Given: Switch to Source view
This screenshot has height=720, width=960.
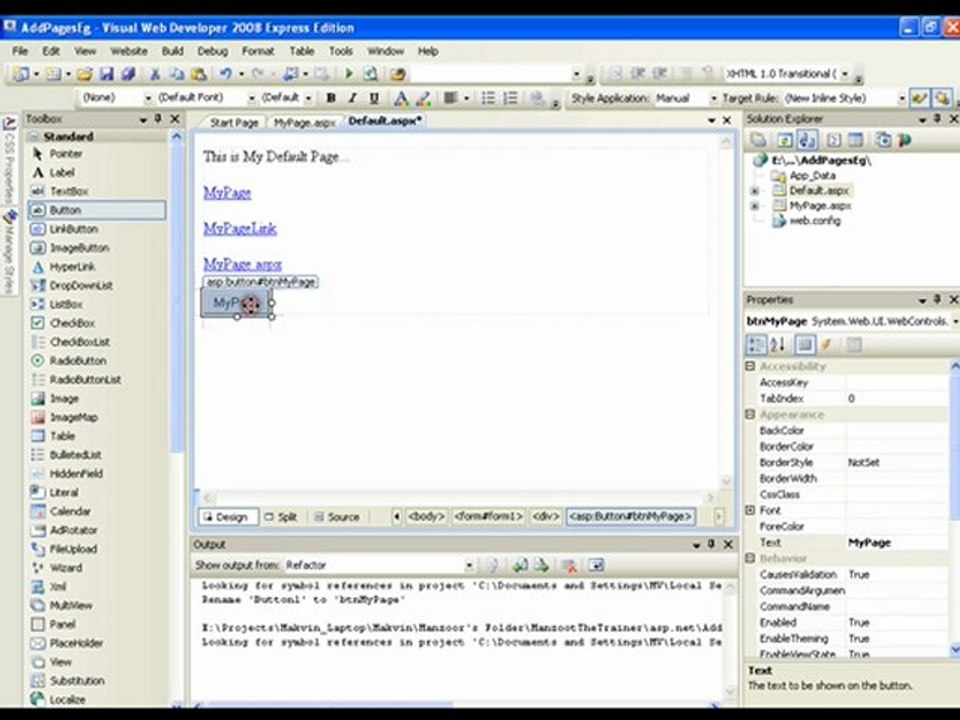Looking at the screenshot, I should (337, 517).
